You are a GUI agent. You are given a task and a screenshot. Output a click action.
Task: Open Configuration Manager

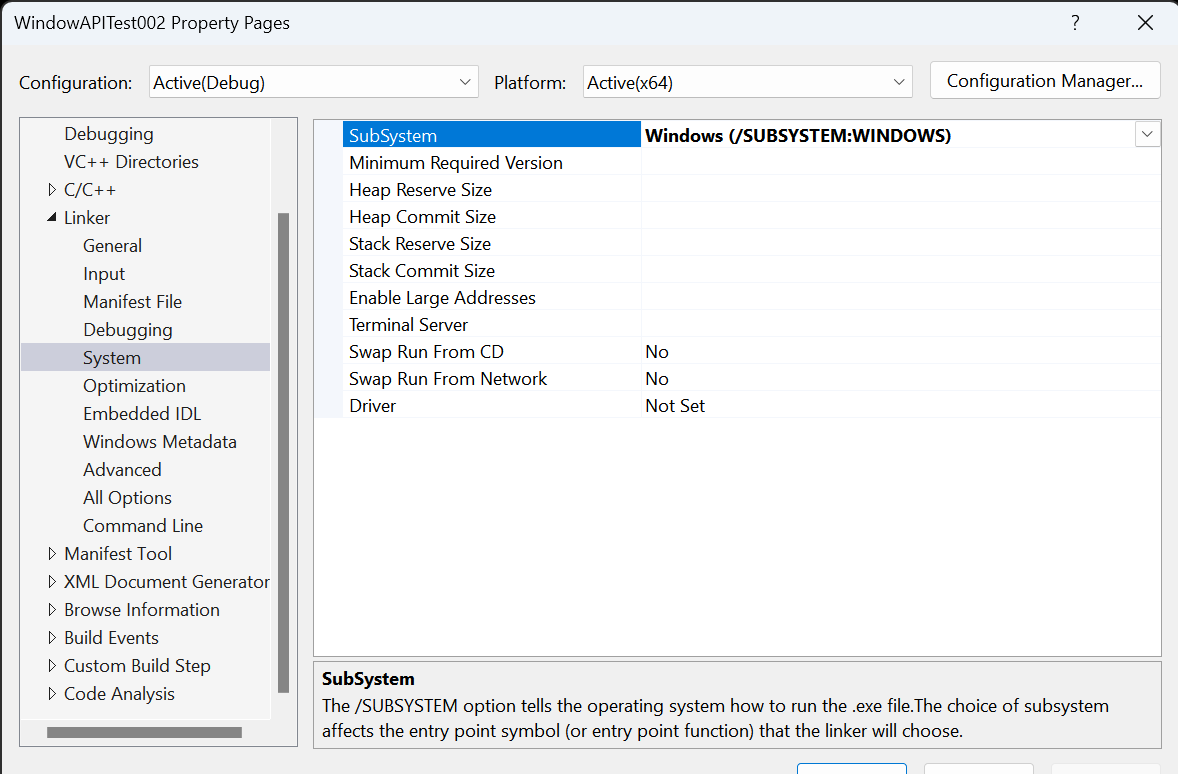coord(1044,81)
